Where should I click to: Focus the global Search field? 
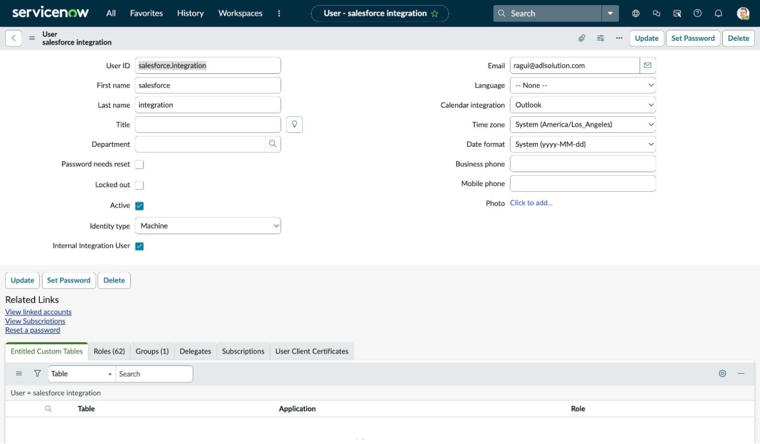[x=548, y=14]
